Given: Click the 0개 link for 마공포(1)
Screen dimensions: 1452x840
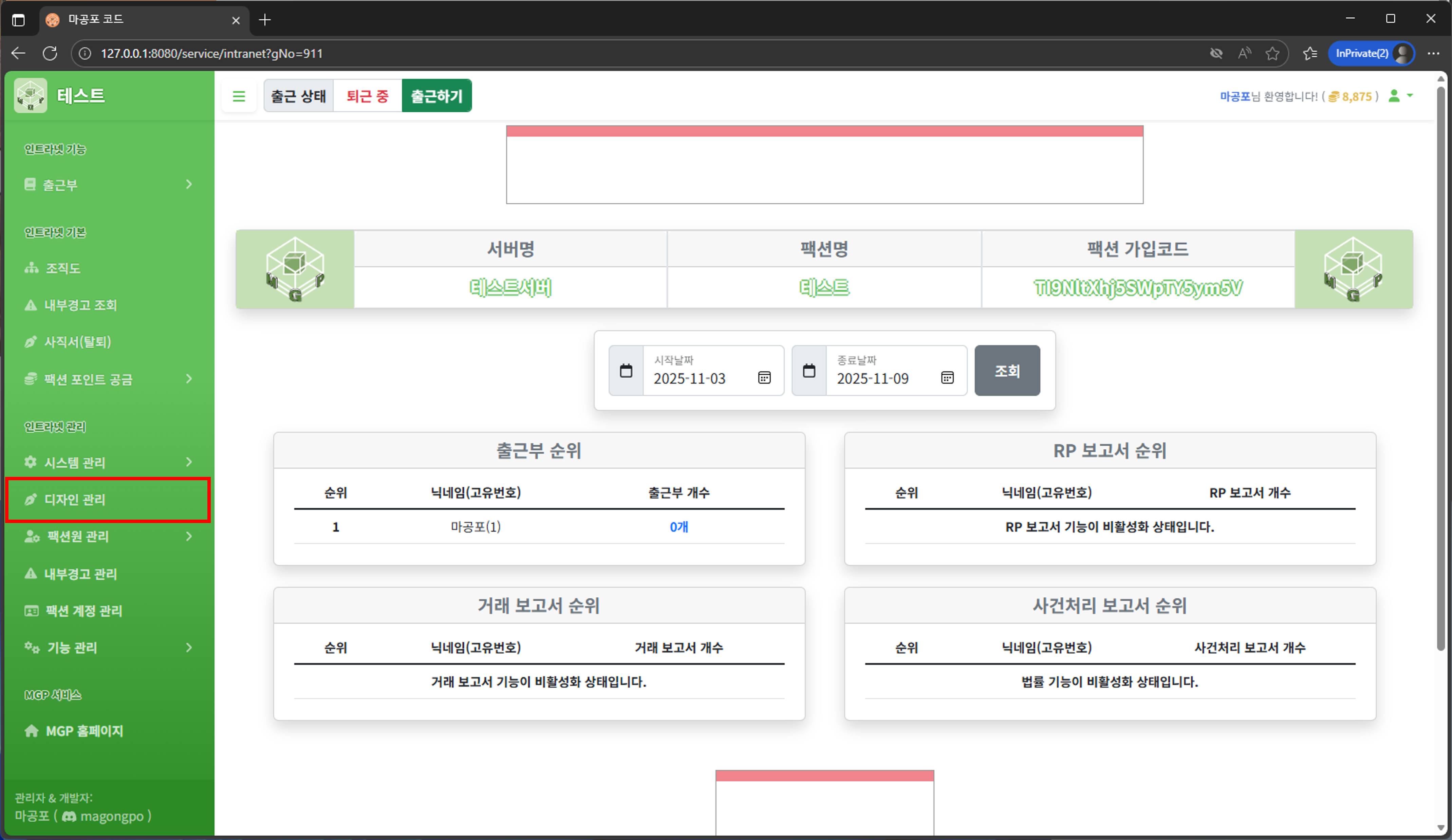Looking at the screenshot, I should [678, 527].
